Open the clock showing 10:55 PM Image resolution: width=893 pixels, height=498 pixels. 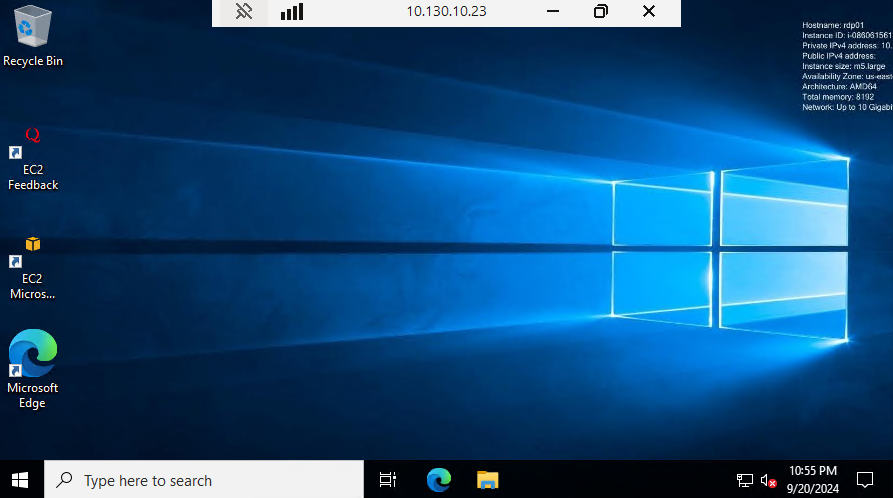tap(813, 479)
